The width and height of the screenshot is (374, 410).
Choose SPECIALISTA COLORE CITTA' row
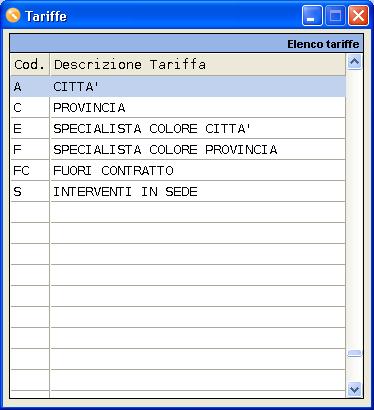(178, 129)
